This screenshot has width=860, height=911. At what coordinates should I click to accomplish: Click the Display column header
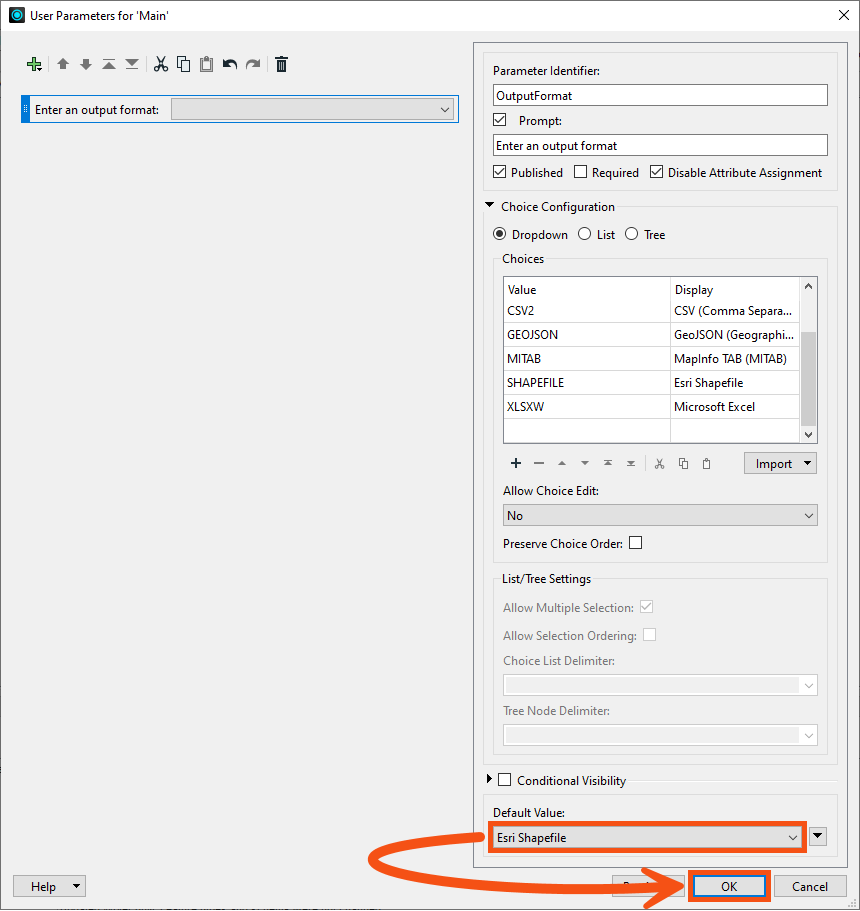(735, 289)
